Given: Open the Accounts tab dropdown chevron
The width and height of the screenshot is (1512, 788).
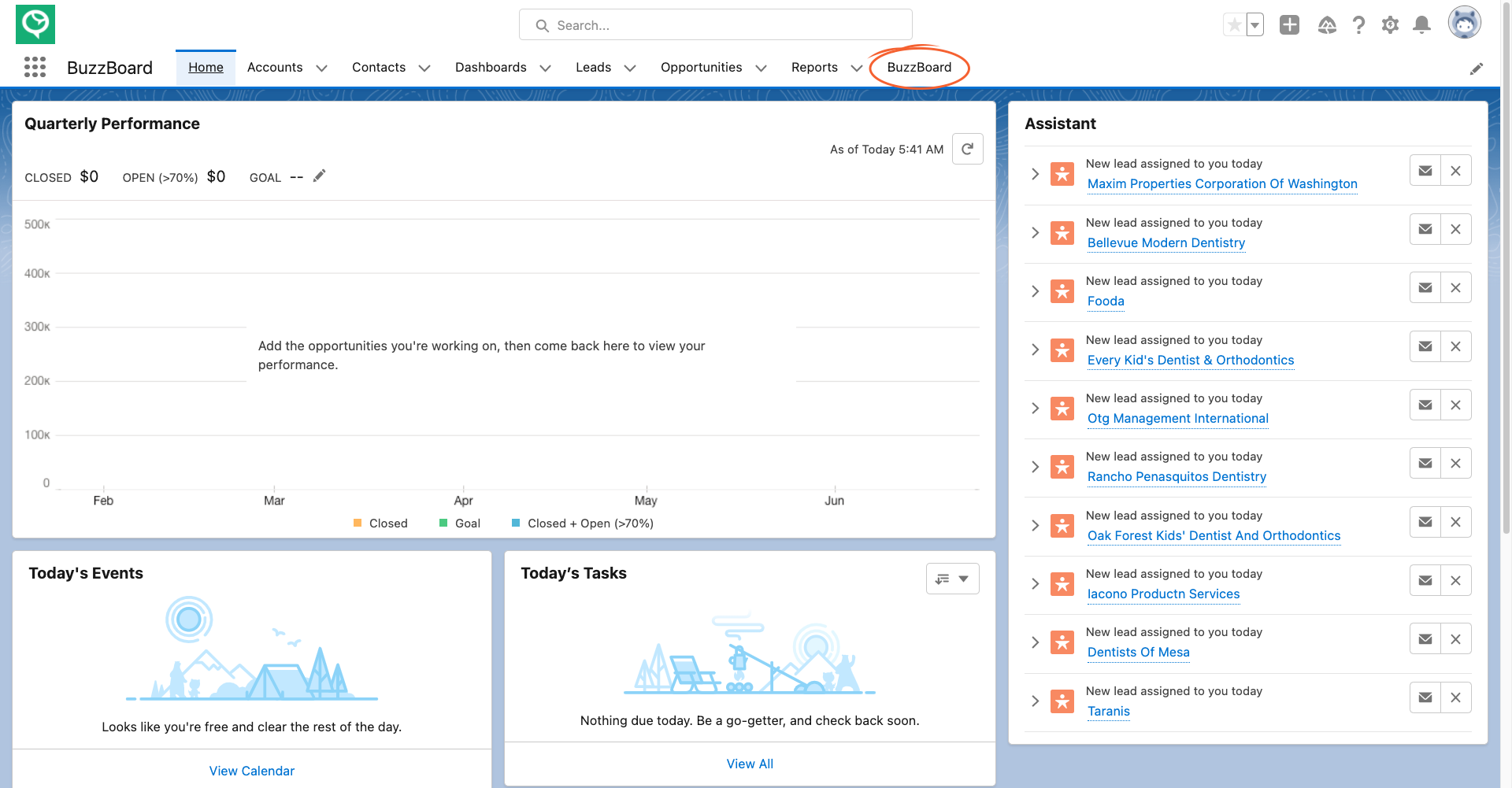Looking at the screenshot, I should click(x=321, y=68).
